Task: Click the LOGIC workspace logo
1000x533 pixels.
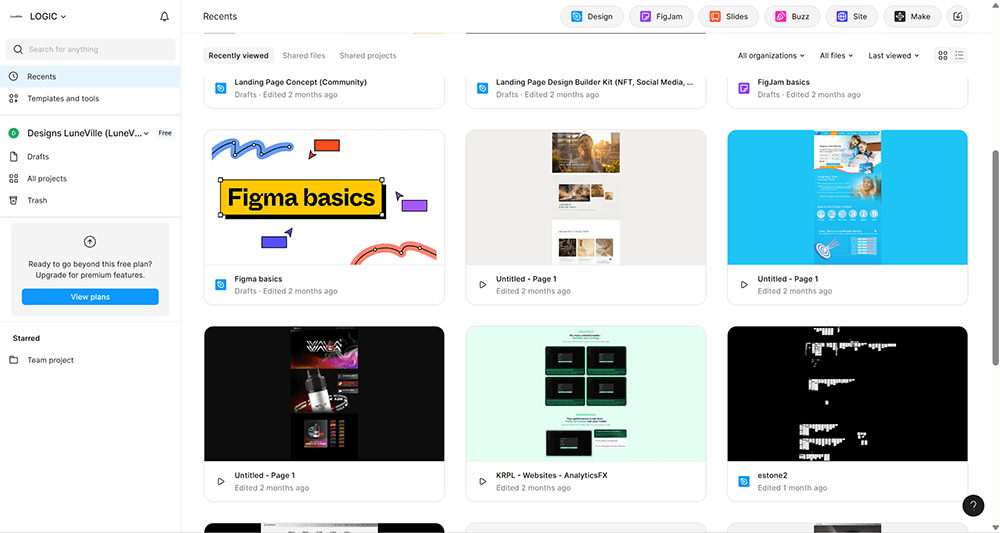Action: click(16, 17)
